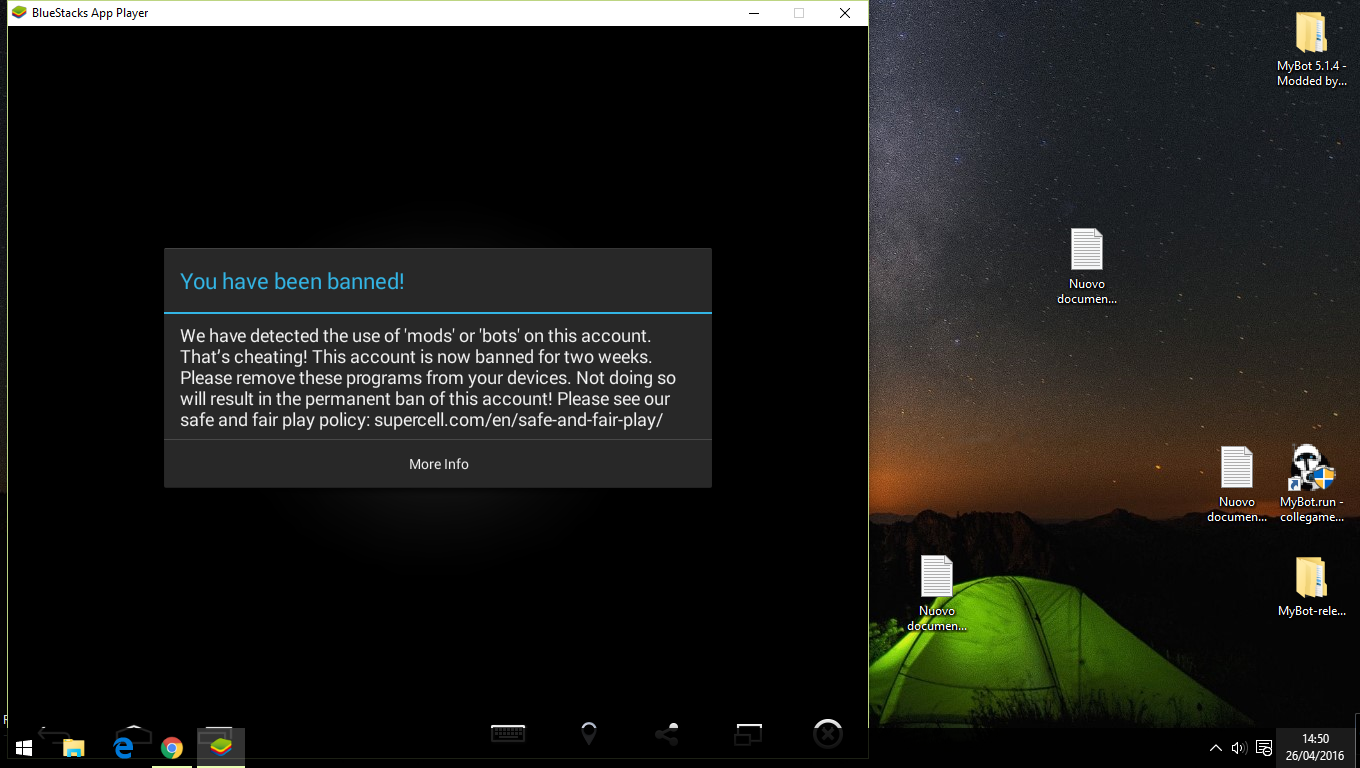Select the upper Nuovo documento text file
This screenshot has height=768, width=1360.
click(x=1086, y=266)
